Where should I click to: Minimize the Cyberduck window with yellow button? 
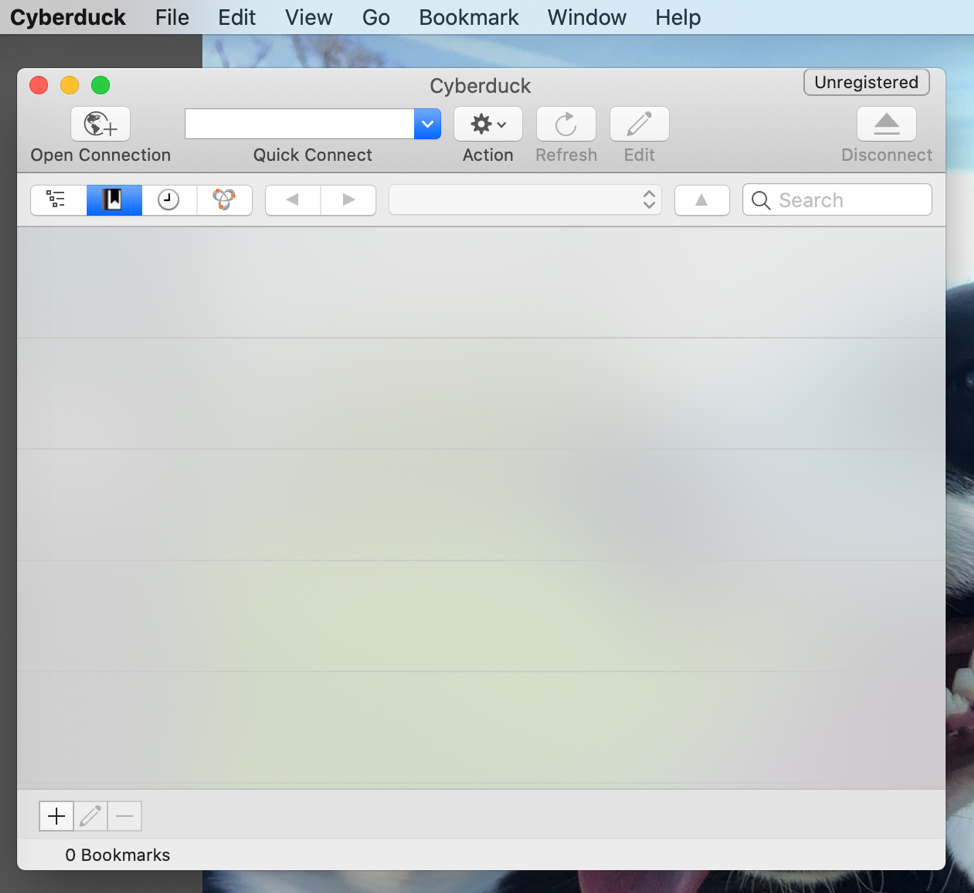tap(70, 85)
